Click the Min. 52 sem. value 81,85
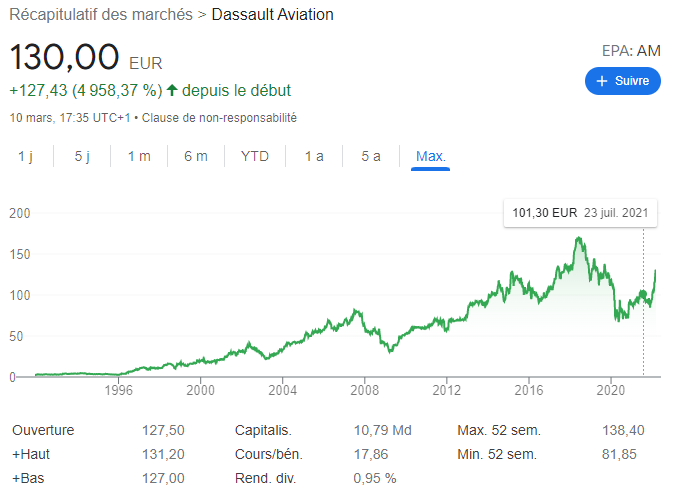 click(619, 454)
